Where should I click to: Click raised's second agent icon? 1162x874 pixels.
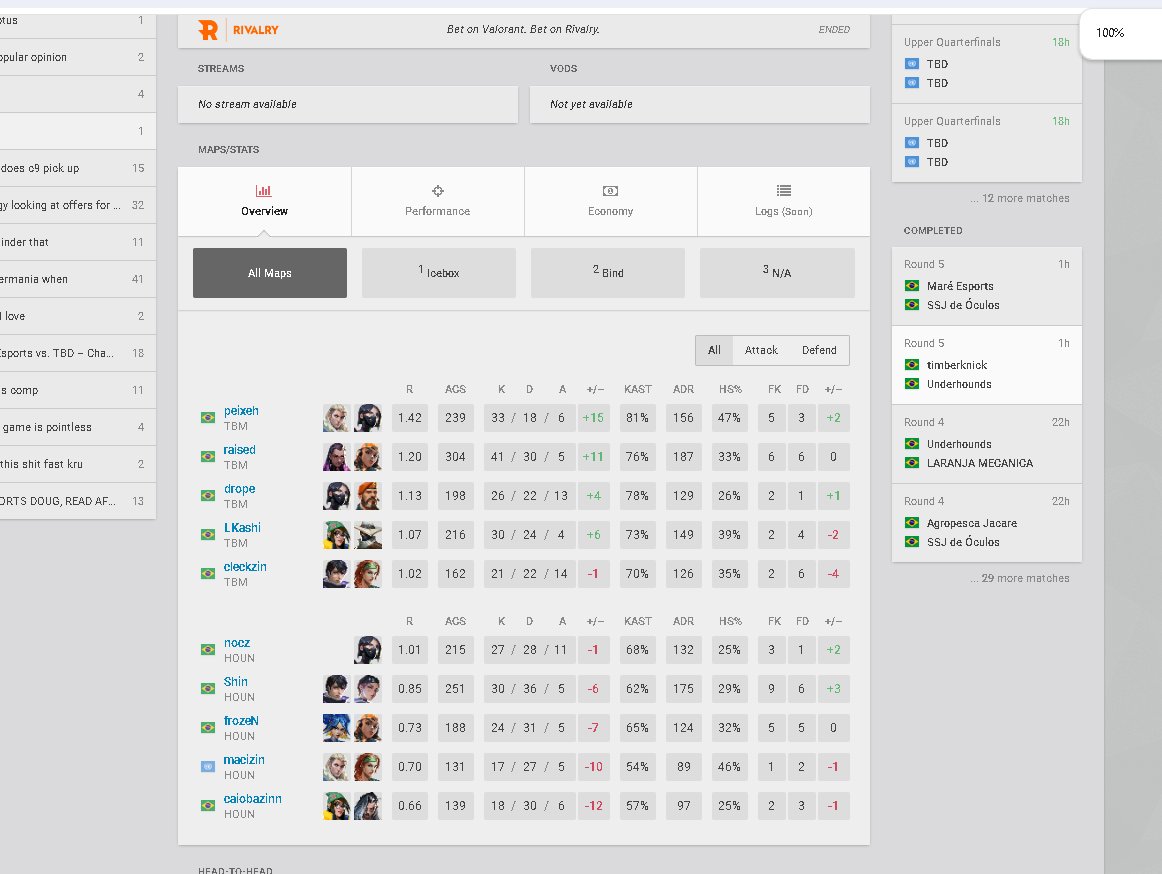(x=368, y=457)
